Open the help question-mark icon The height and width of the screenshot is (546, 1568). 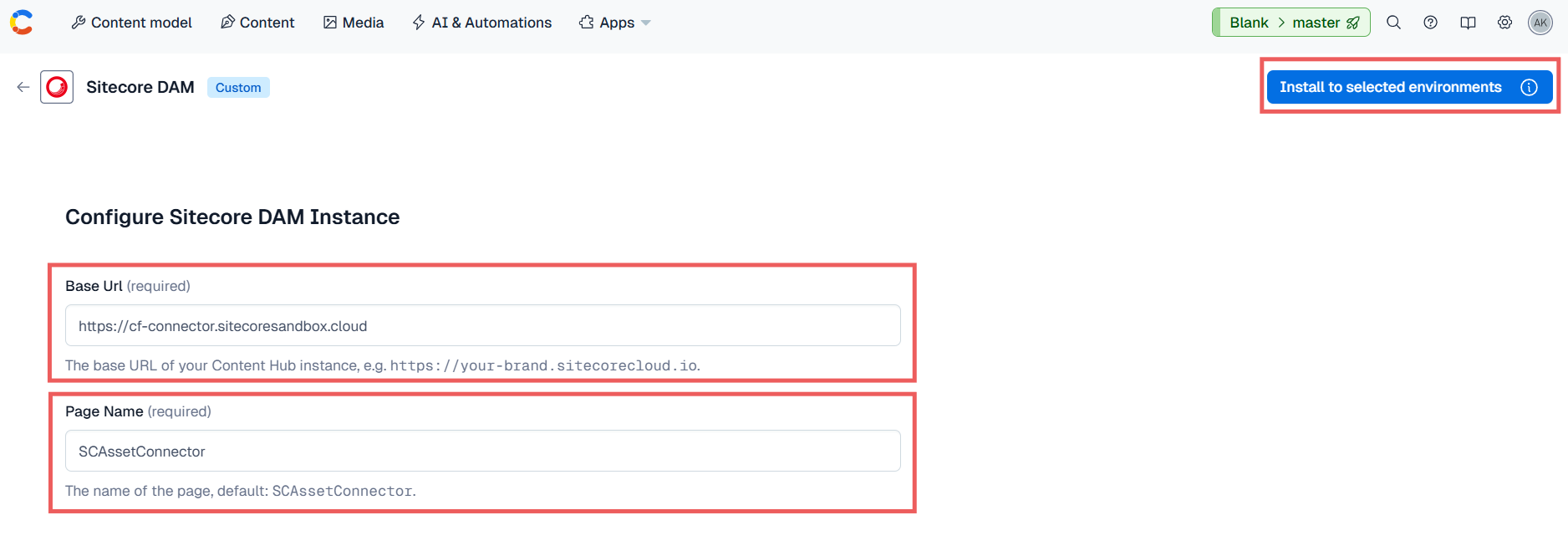(1430, 23)
